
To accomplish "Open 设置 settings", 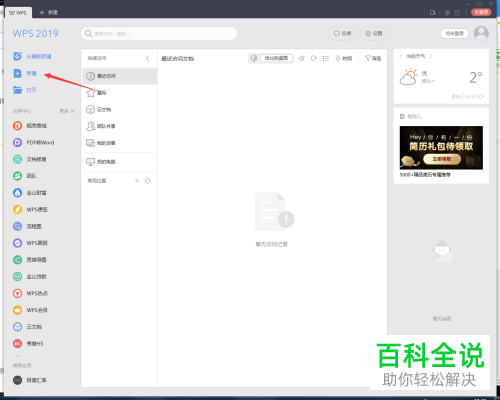I will (374, 33).
